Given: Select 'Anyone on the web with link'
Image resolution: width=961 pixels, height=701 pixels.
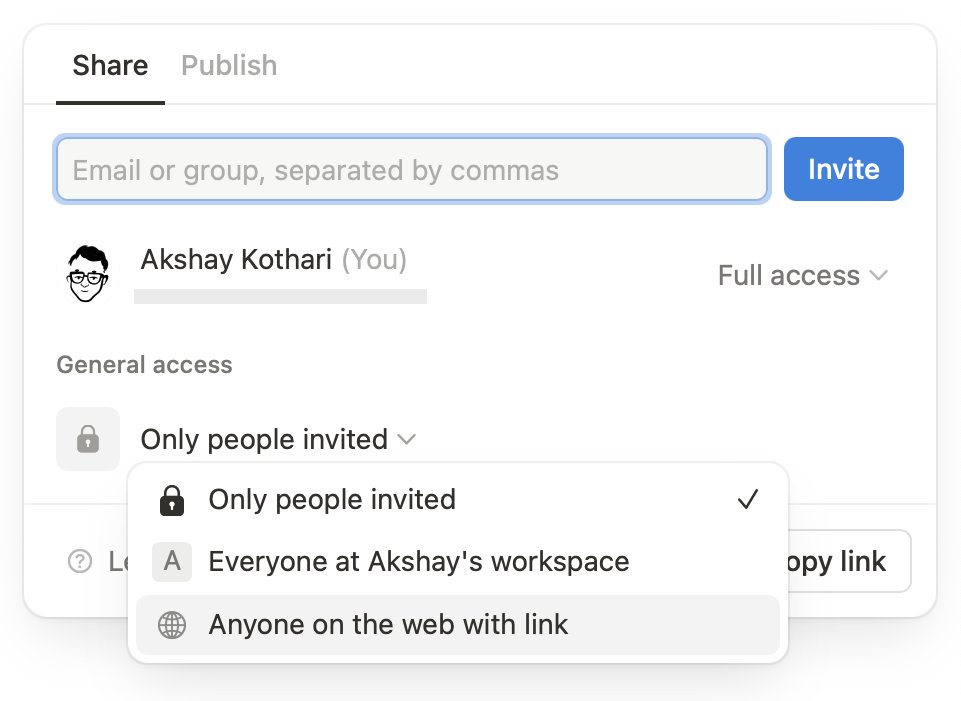Looking at the screenshot, I should 458,625.
